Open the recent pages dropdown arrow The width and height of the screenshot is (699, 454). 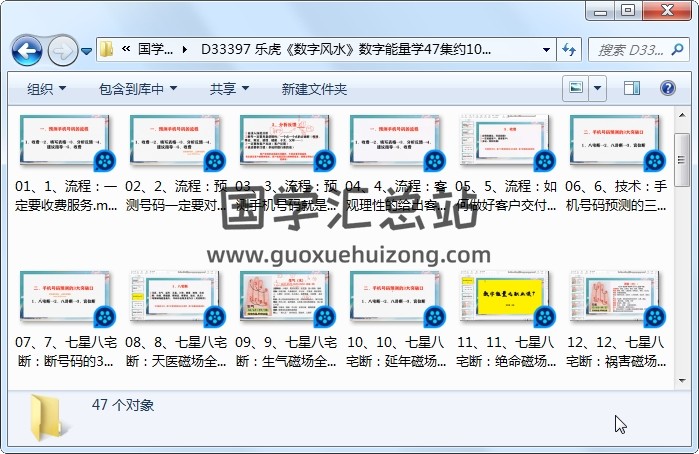(x=87, y=50)
